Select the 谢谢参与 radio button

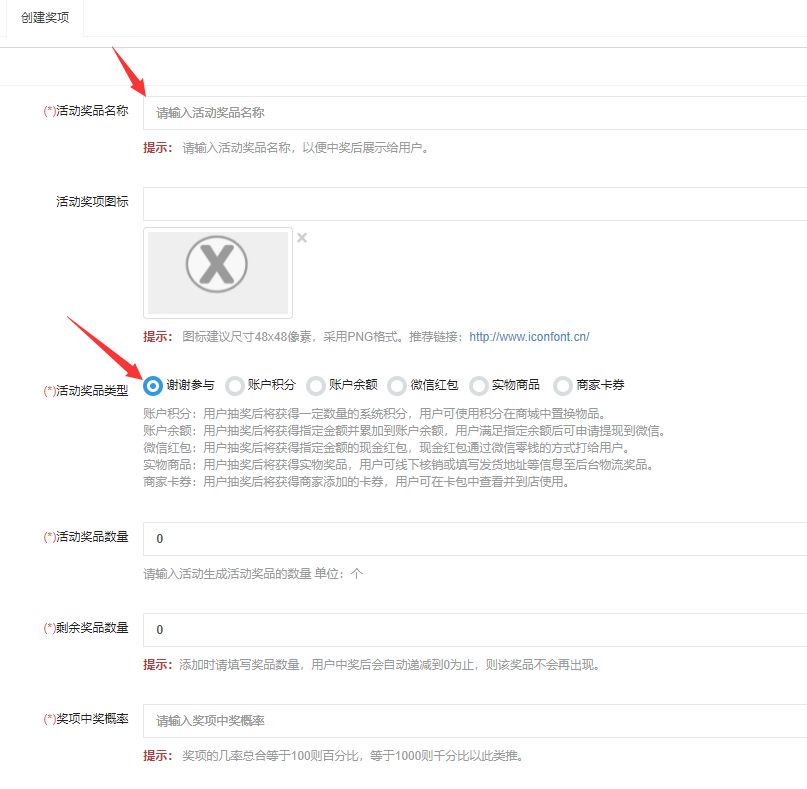pyautogui.click(x=153, y=385)
